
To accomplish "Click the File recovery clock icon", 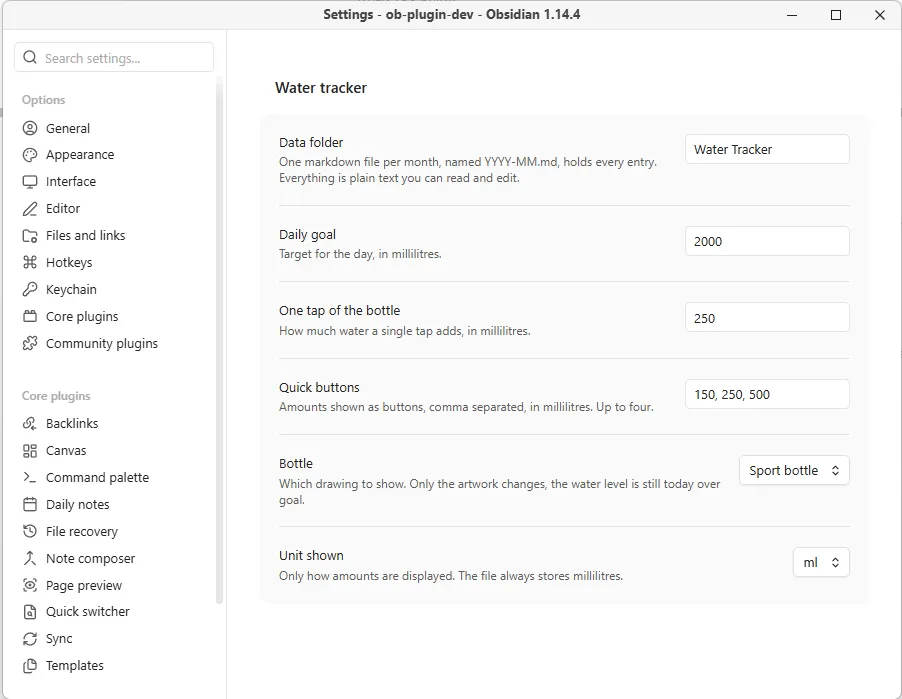I will click(30, 531).
